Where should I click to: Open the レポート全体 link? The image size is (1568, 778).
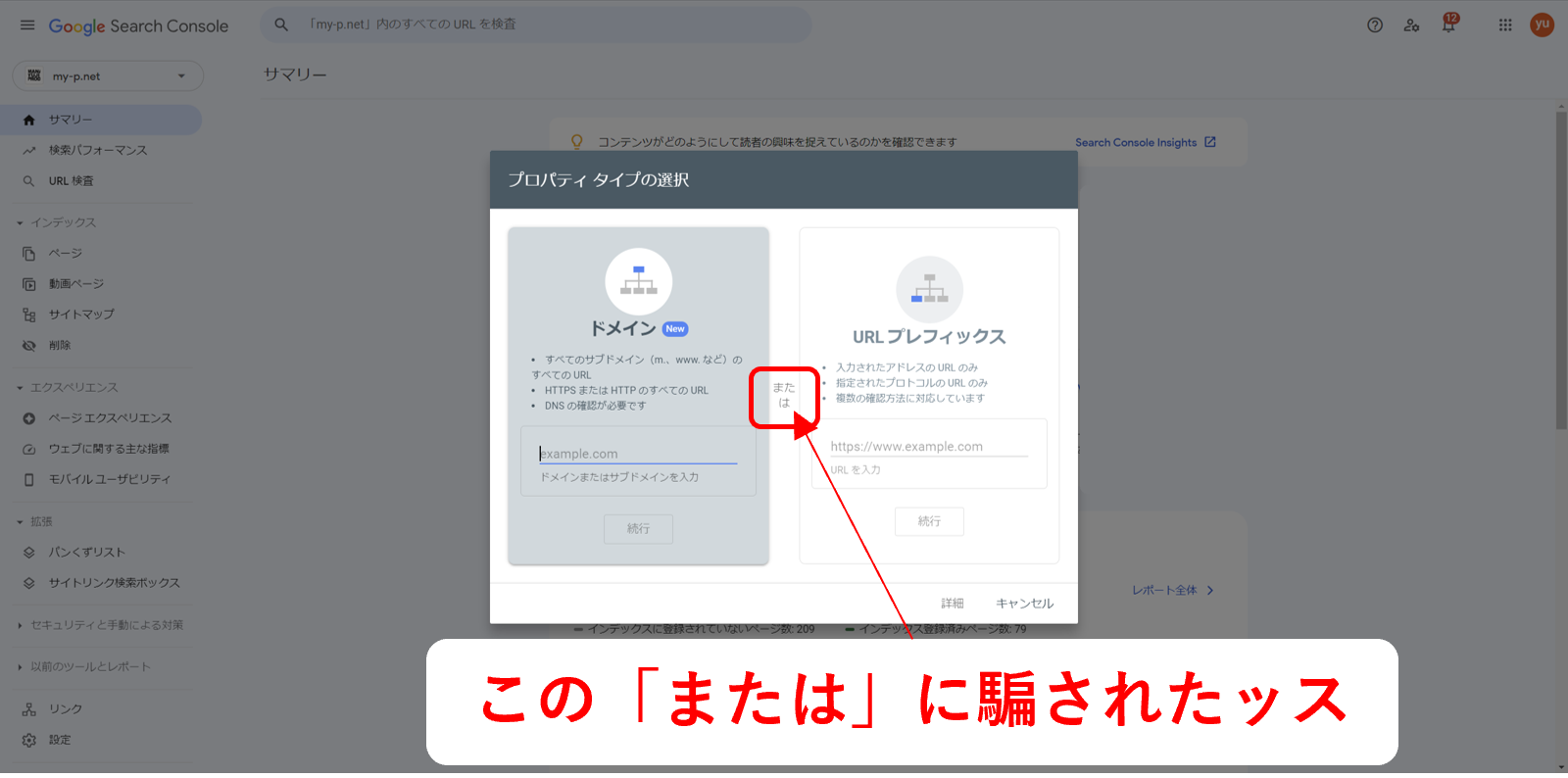click(x=1173, y=591)
